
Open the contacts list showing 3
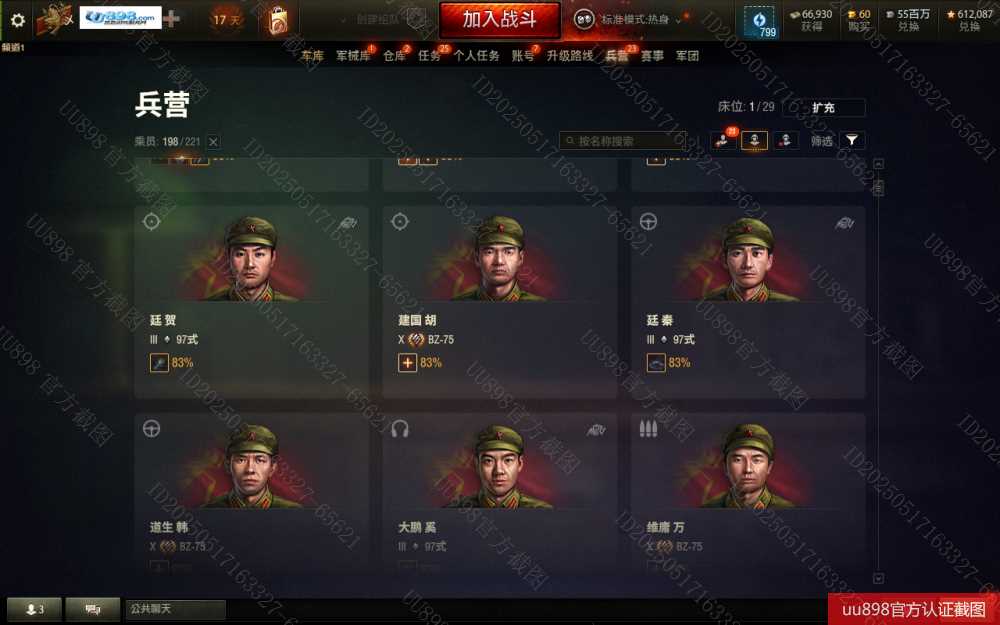pyautogui.click(x=34, y=610)
